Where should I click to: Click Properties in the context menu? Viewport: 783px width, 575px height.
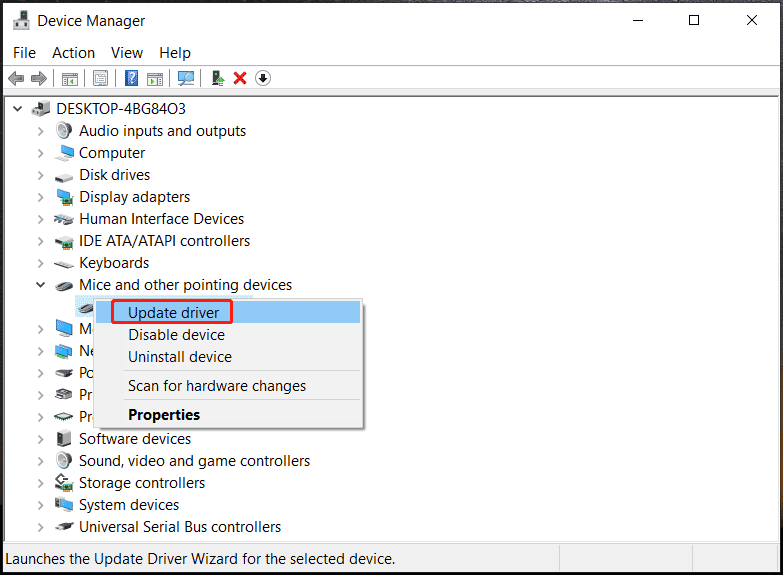coord(164,415)
